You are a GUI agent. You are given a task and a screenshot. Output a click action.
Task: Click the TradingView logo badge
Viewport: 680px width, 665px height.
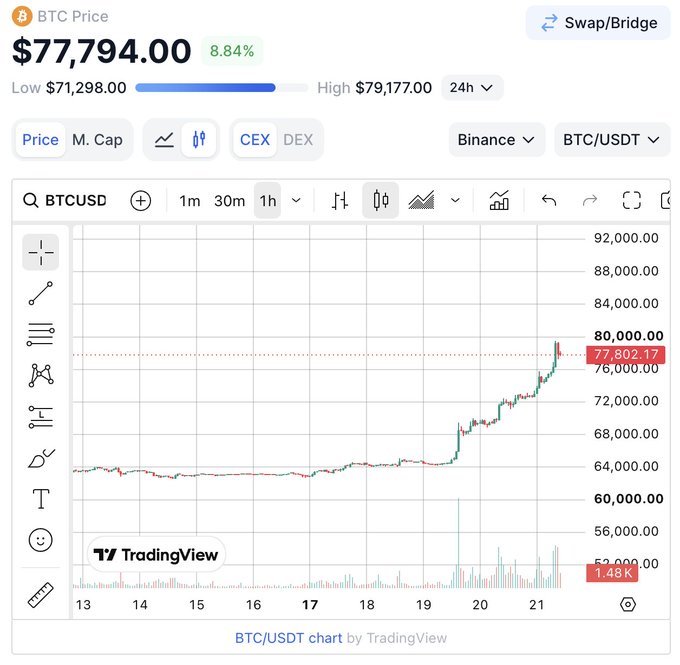click(156, 554)
